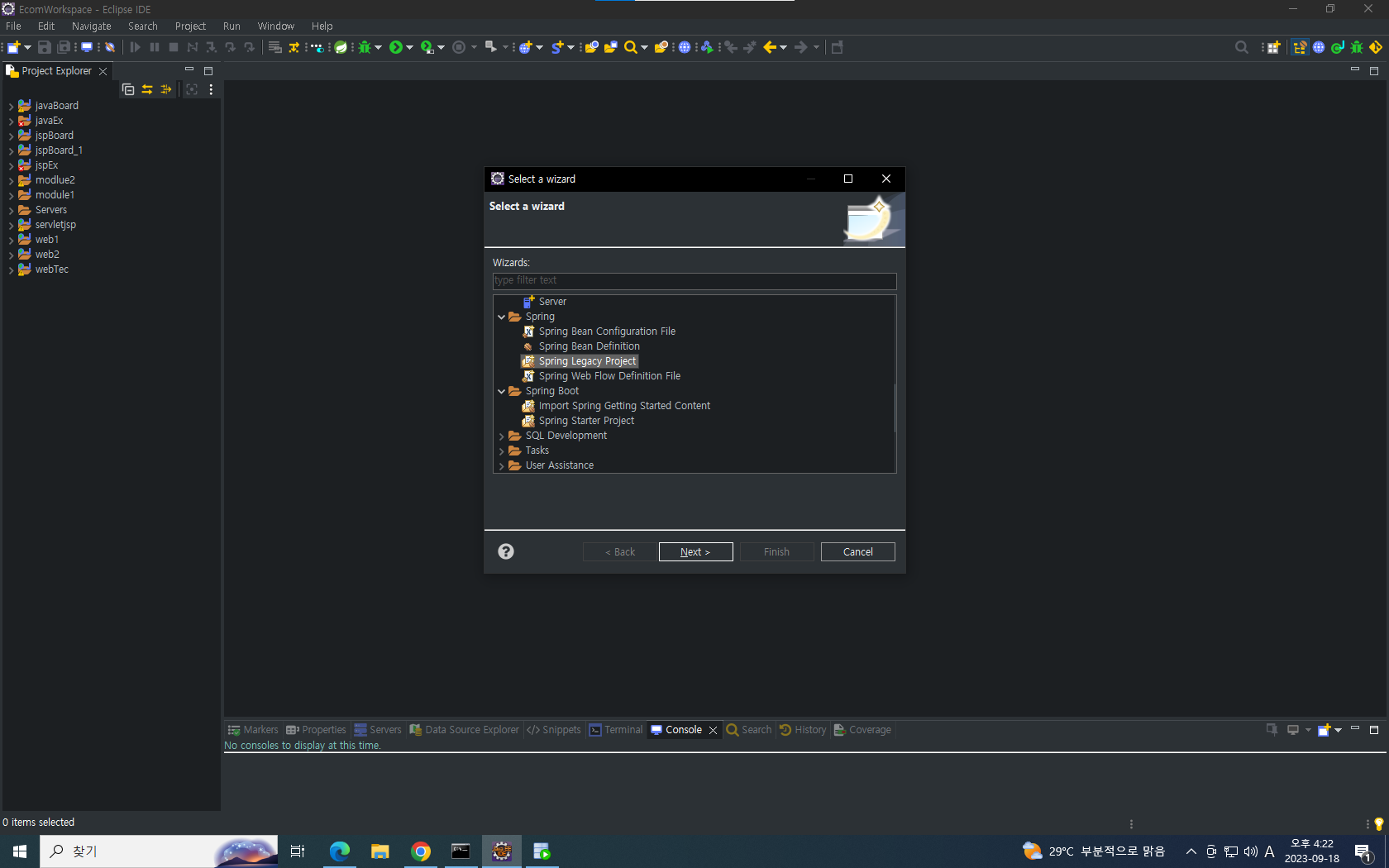1389x868 pixels.
Task: Expand the SQL Development folder
Action: point(501,436)
